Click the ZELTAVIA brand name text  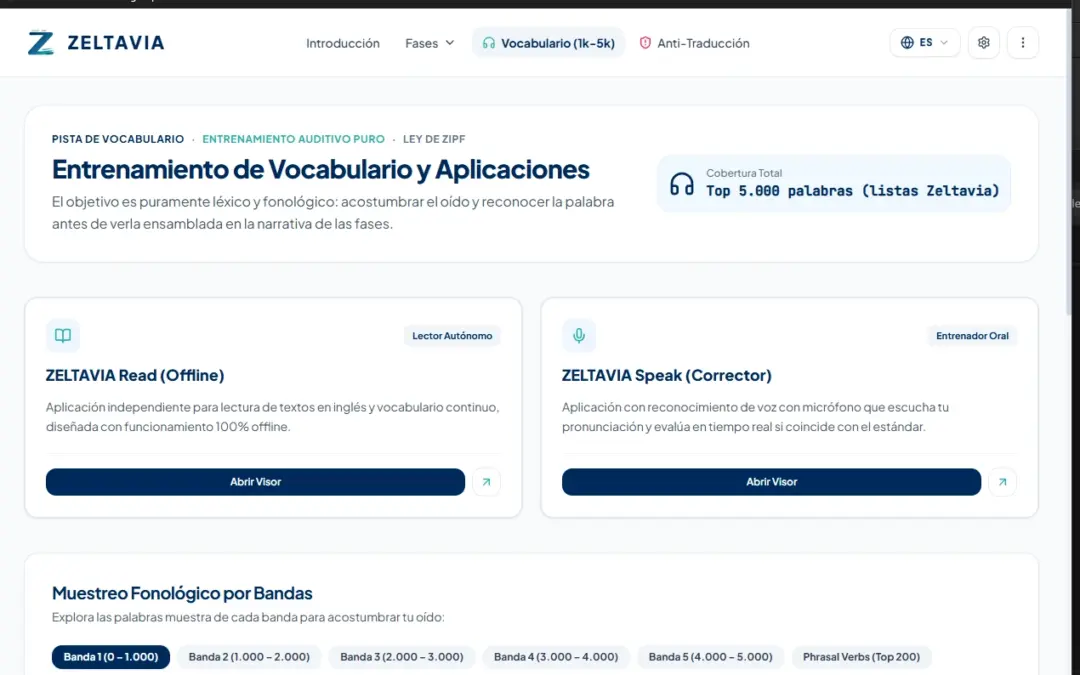tap(116, 43)
